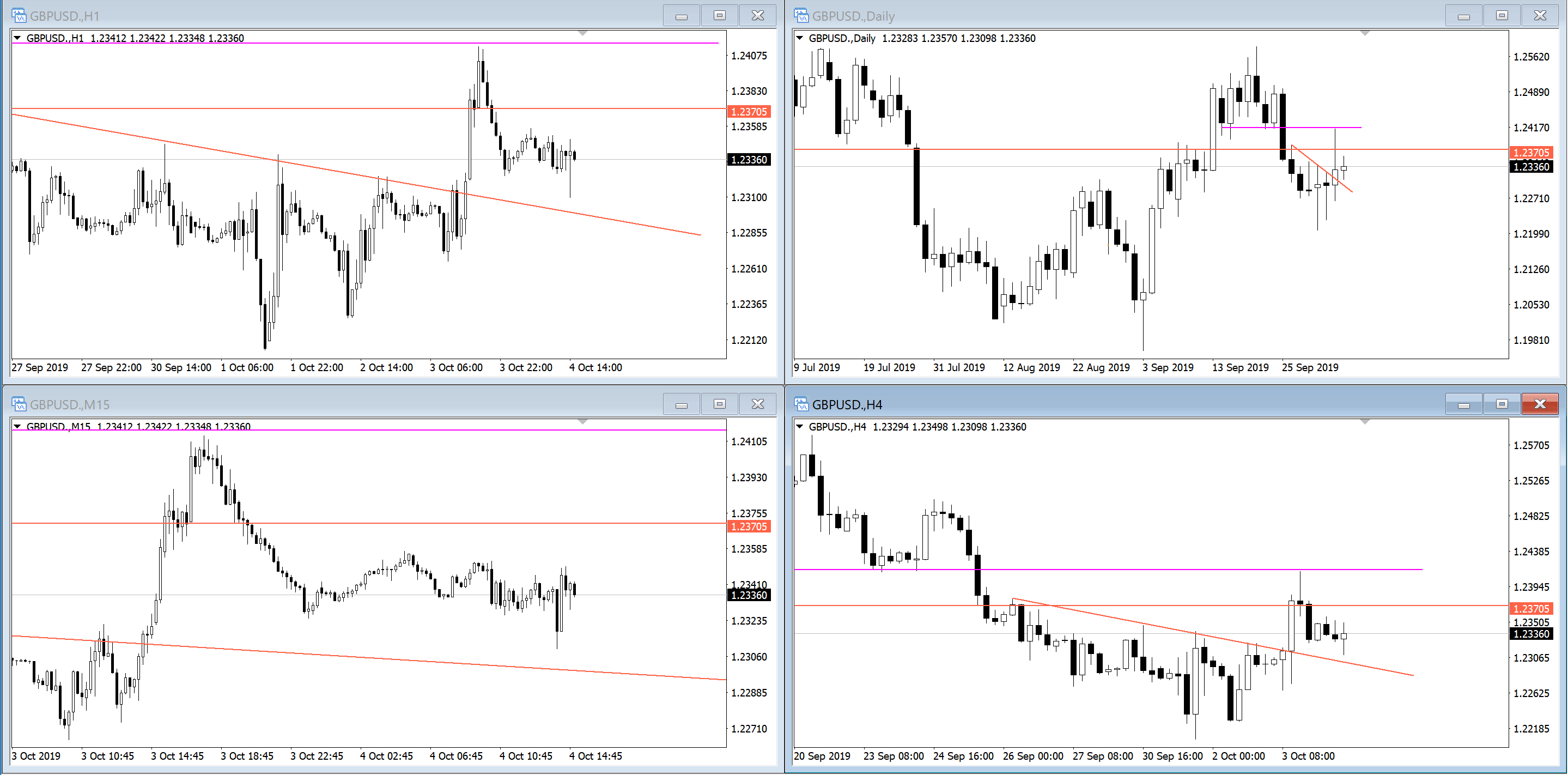Click the GBPUSD M15 chart window icon
1568x775 pixels.
coord(19,404)
